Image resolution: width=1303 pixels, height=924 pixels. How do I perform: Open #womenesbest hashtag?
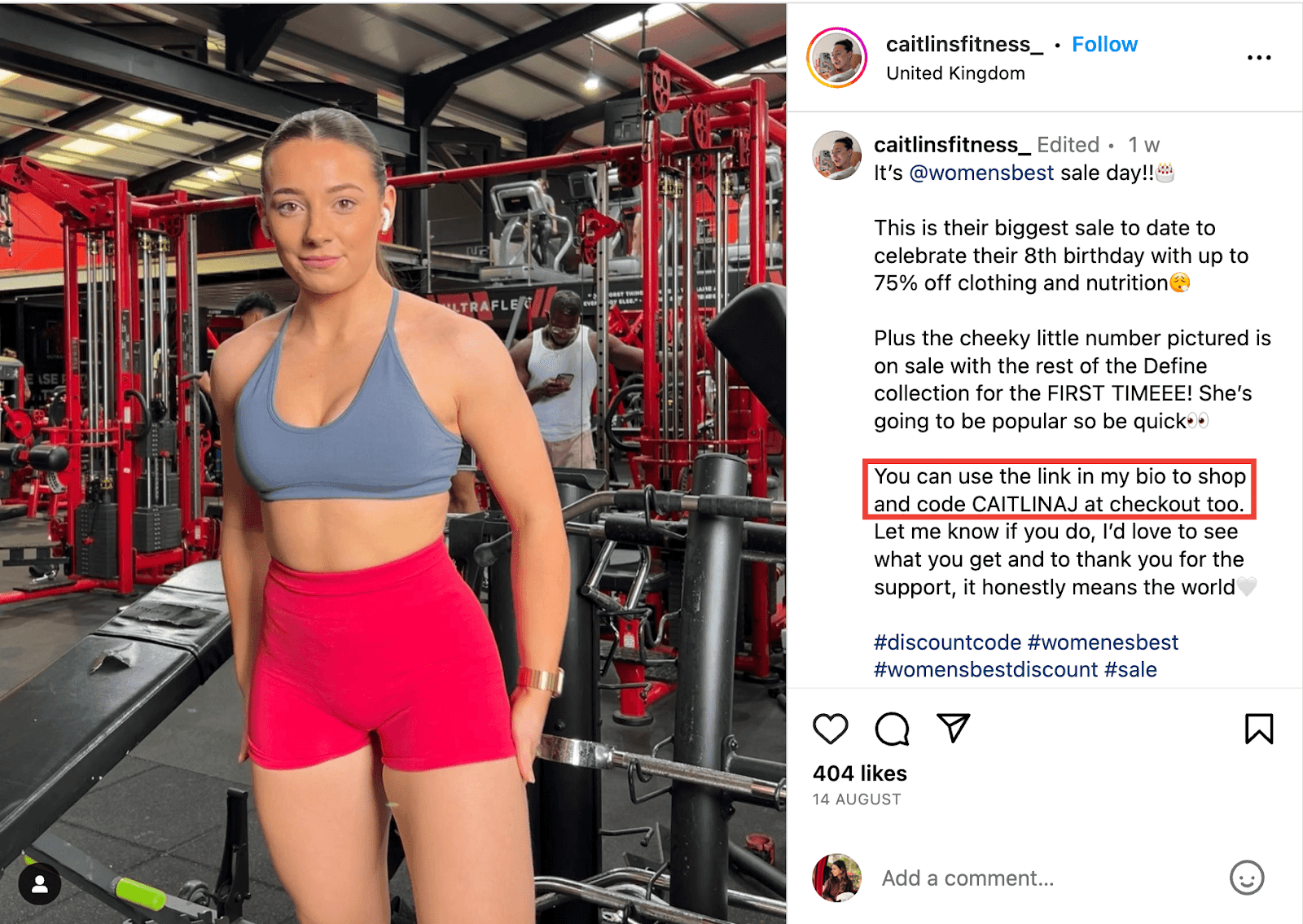[x=1103, y=642]
